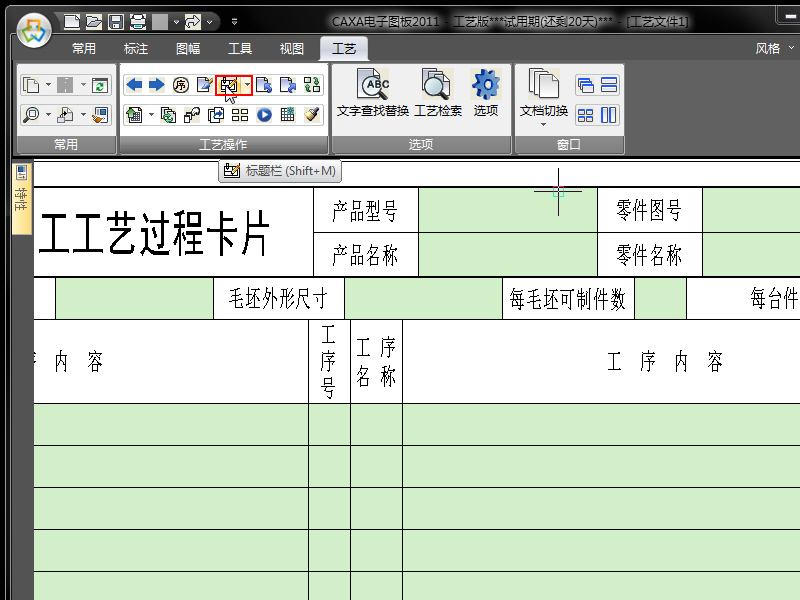This screenshot has height=600, width=800.
Task: Save the file from quick access toolbar
Action: [116, 21]
